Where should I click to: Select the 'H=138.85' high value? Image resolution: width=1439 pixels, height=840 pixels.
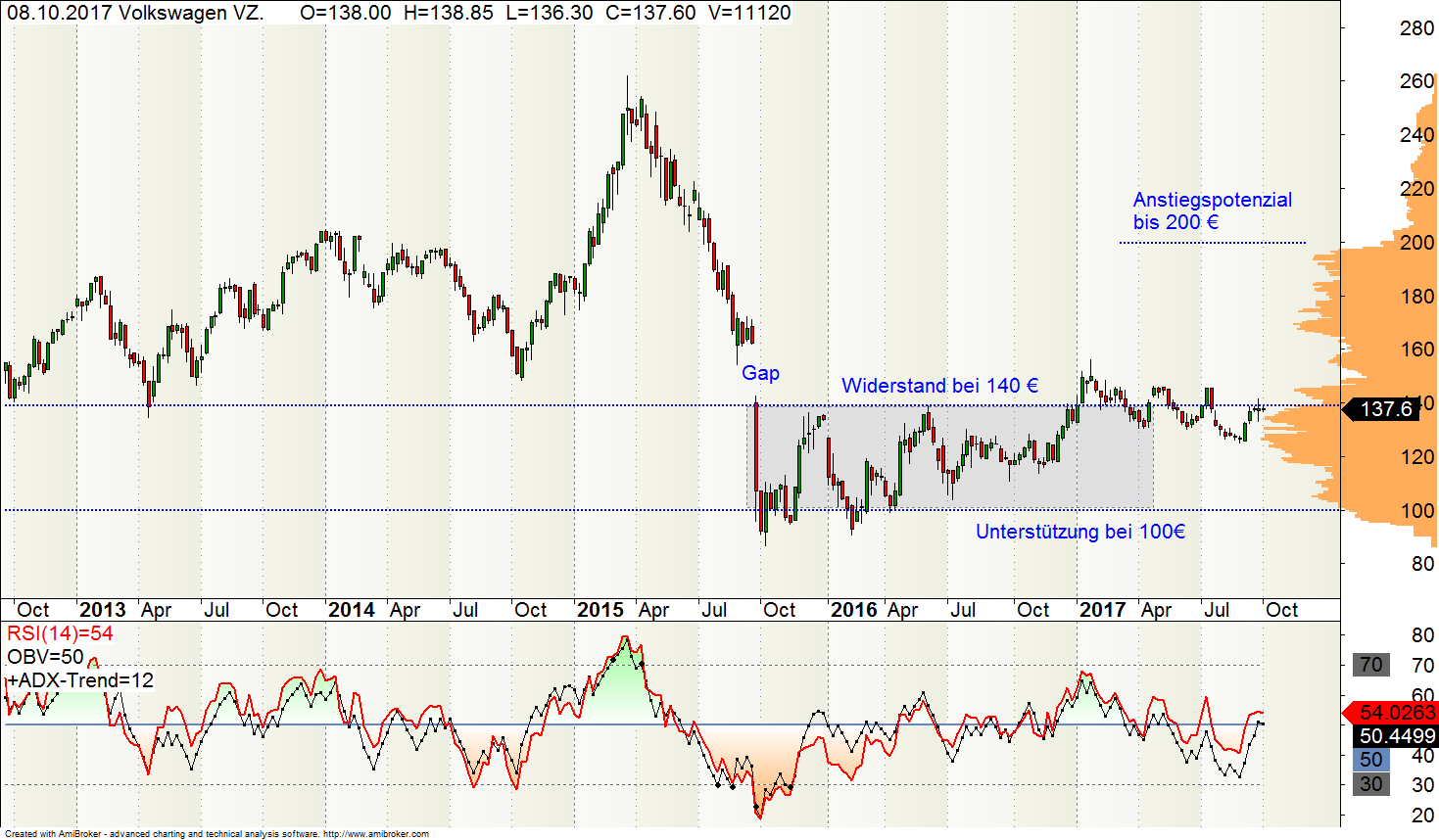tap(449, 13)
